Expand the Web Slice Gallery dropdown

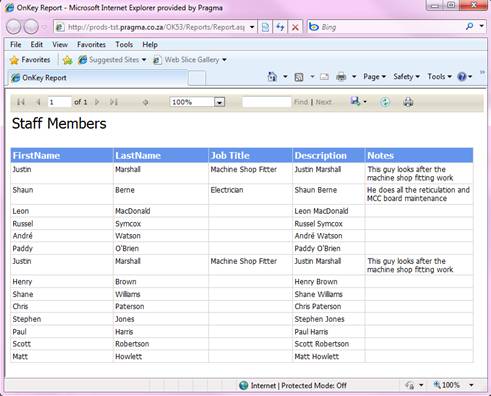click(x=224, y=60)
